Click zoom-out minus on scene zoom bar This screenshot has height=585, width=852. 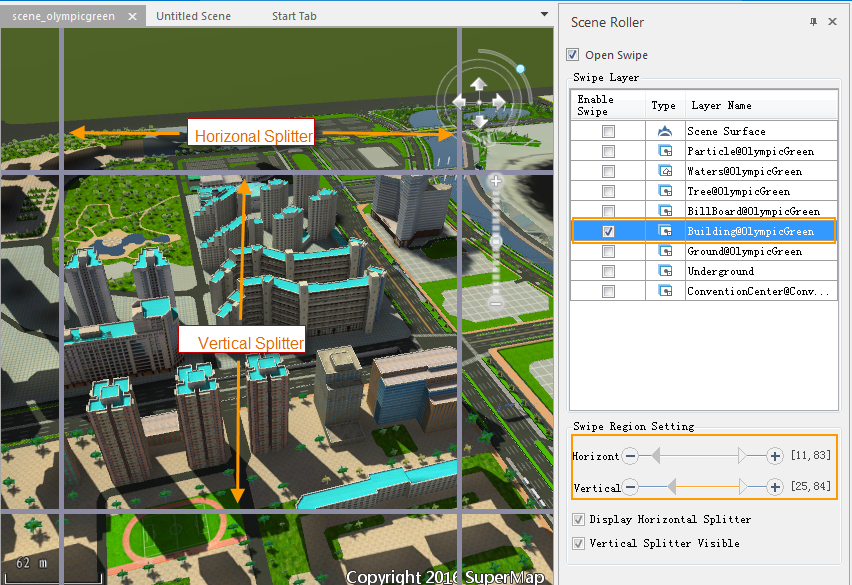tap(495, 302)
